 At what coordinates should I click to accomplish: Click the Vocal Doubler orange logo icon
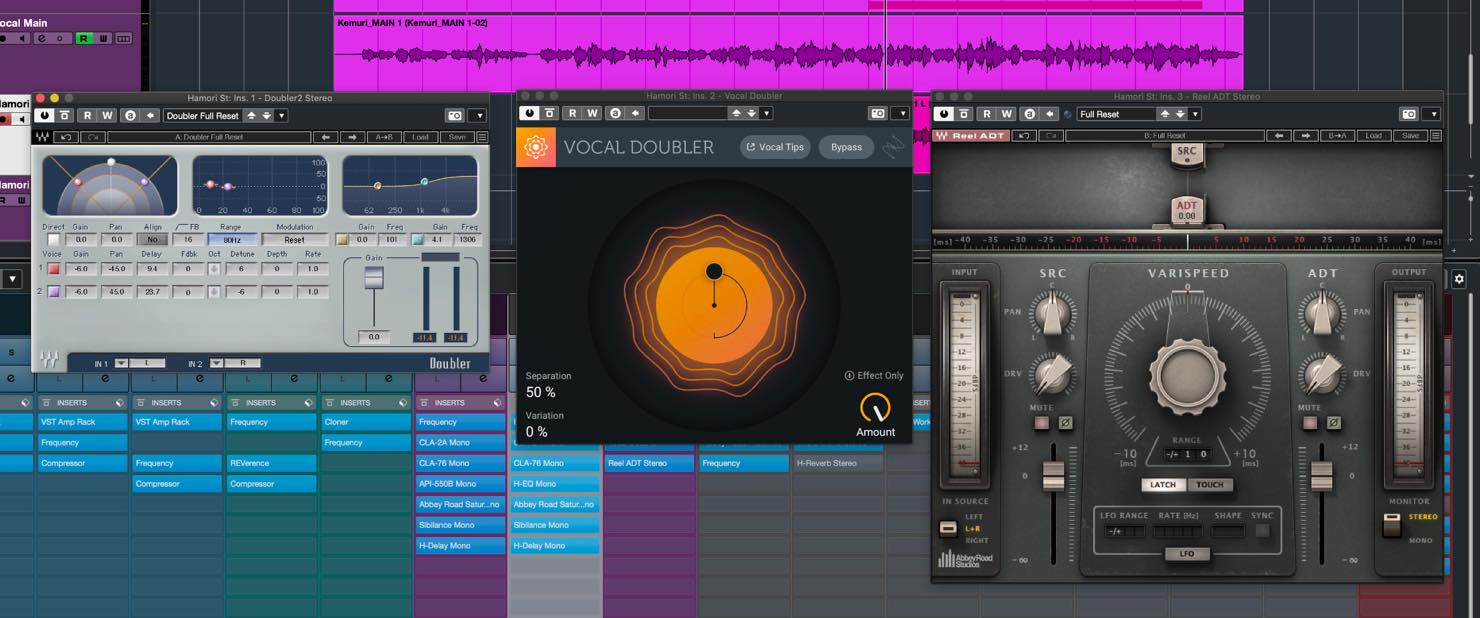(x=536, y=147)
